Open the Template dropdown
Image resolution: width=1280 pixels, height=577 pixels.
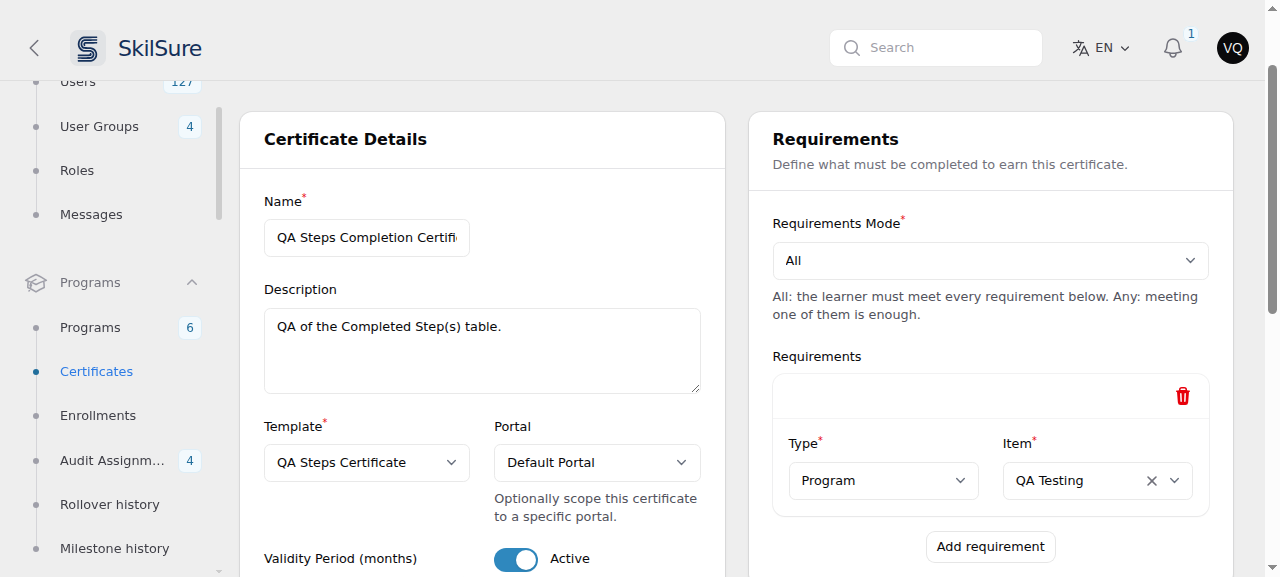coord(367,463)
